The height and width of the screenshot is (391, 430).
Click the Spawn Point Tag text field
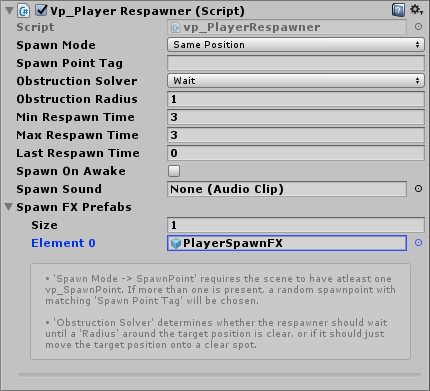point(296,63)
